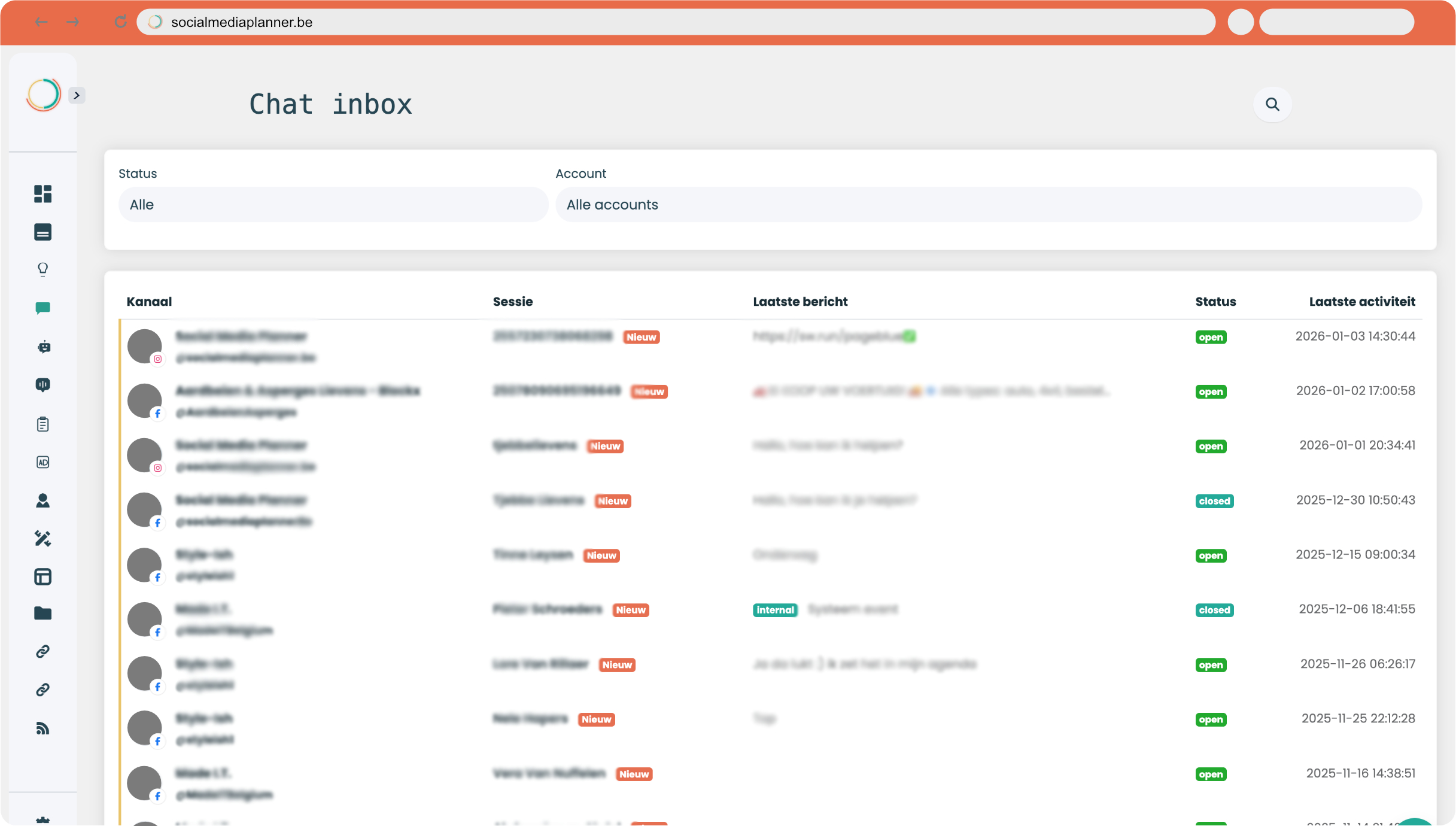
Task: Open the dashboard grid icon in sidebar
Action: 42,194
